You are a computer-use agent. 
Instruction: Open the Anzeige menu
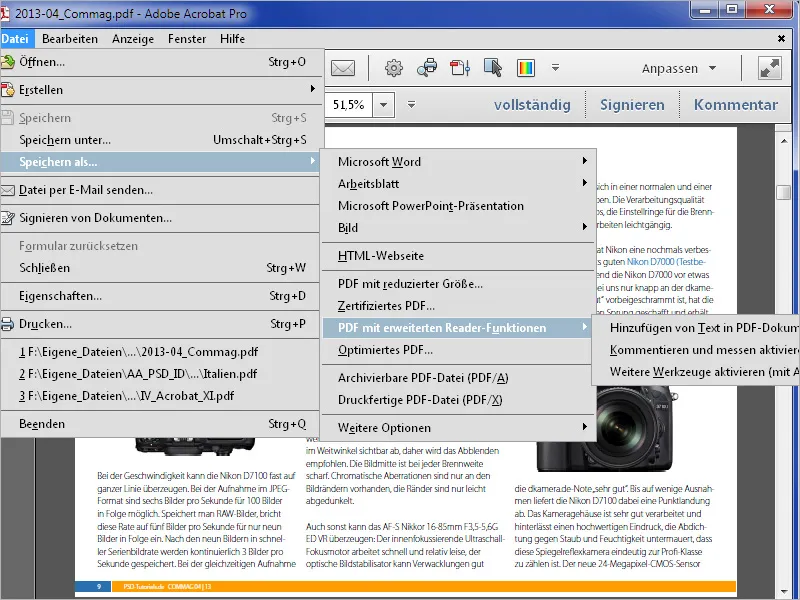coord(133,39)
